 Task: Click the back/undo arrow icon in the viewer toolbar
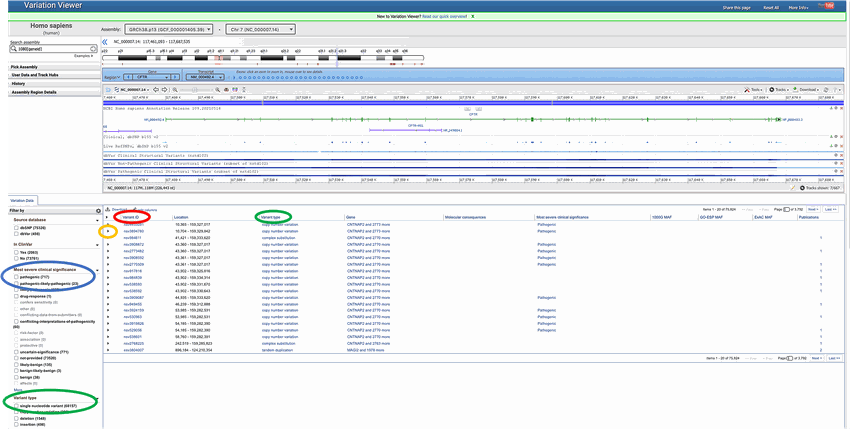108,89
